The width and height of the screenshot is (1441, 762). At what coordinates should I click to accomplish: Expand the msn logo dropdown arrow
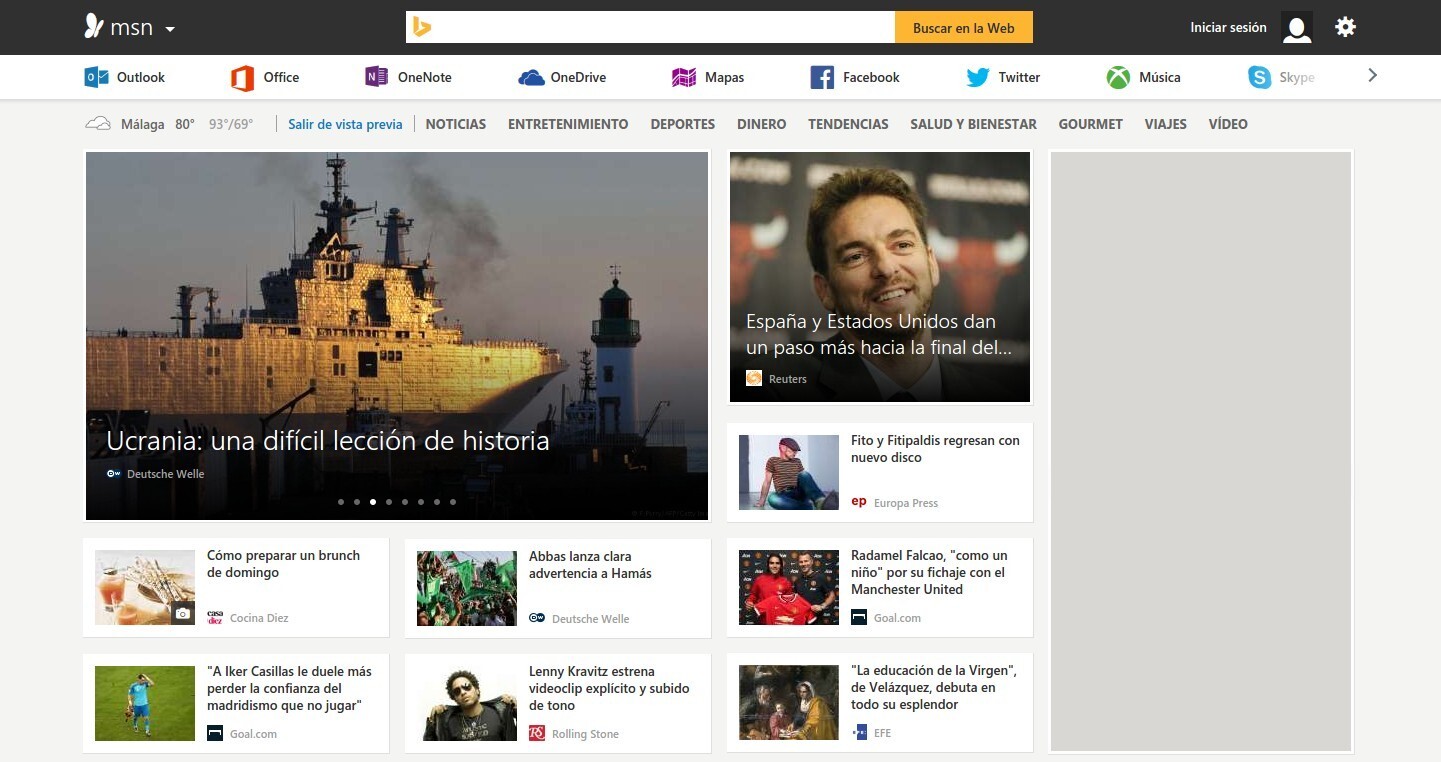coord(170,29)
